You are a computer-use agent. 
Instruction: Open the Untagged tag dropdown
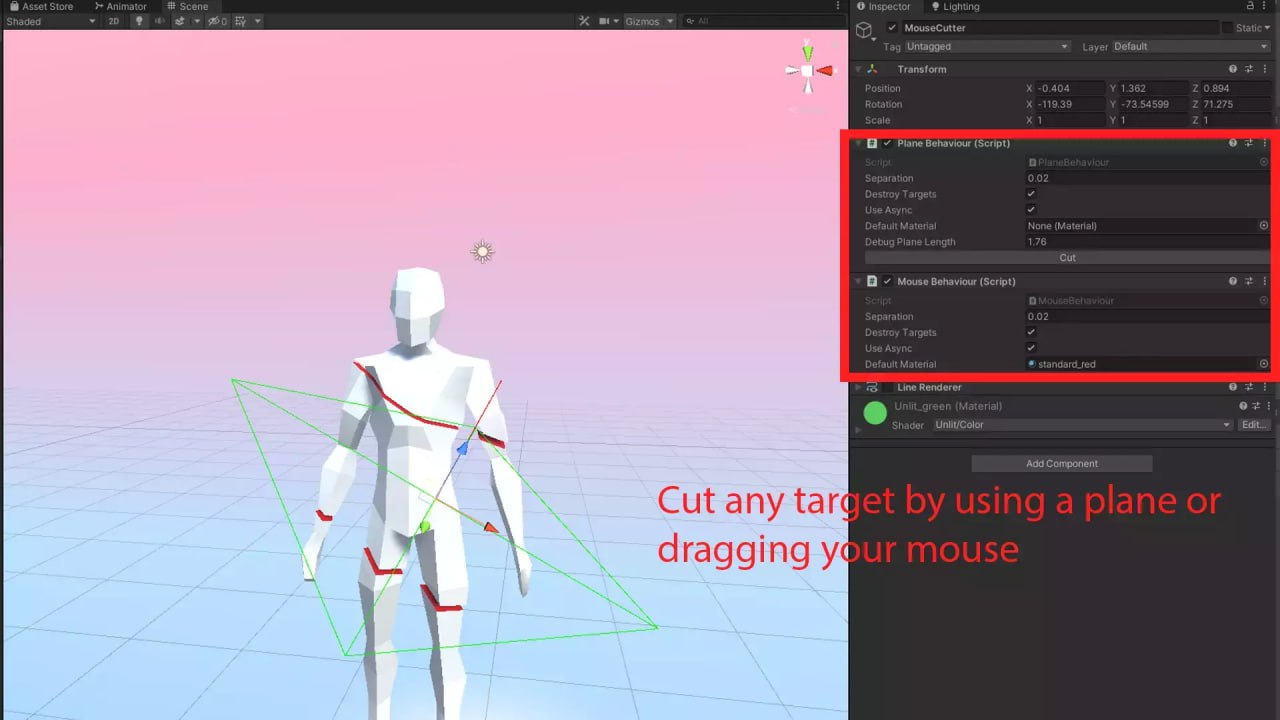pyautogui.click(x=985, y=46)
